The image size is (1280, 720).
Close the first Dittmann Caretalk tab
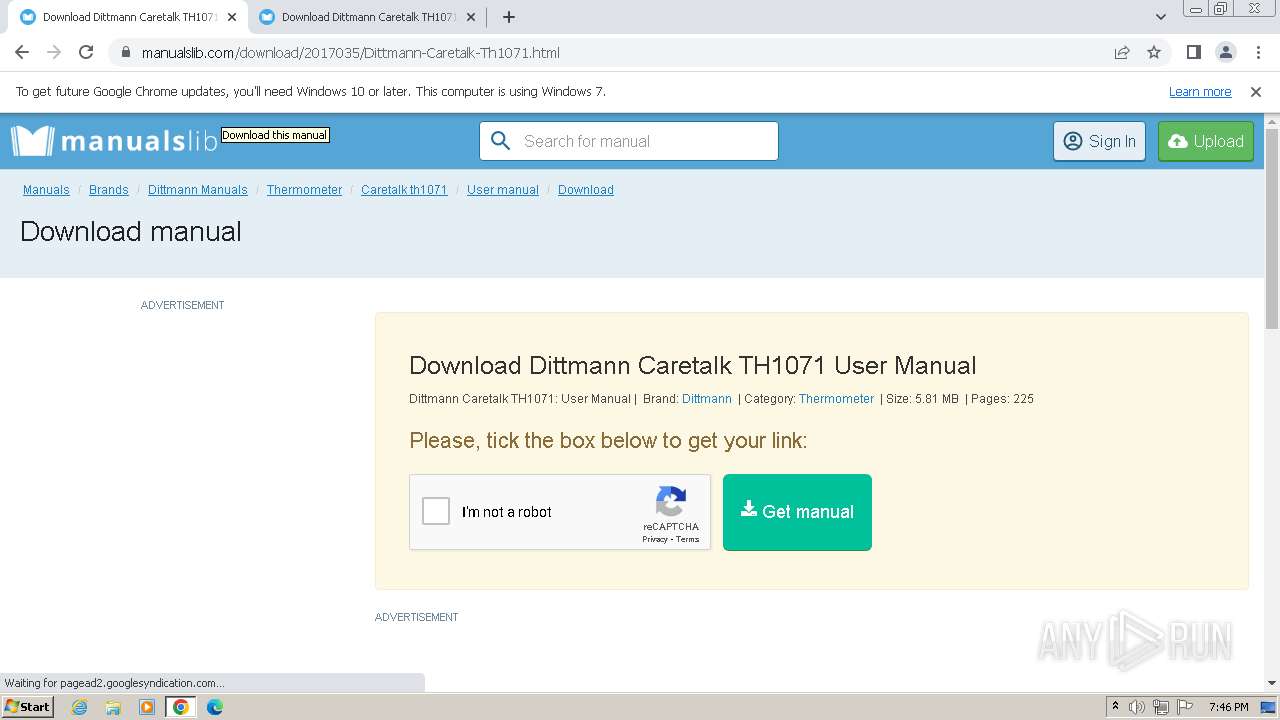232,17
